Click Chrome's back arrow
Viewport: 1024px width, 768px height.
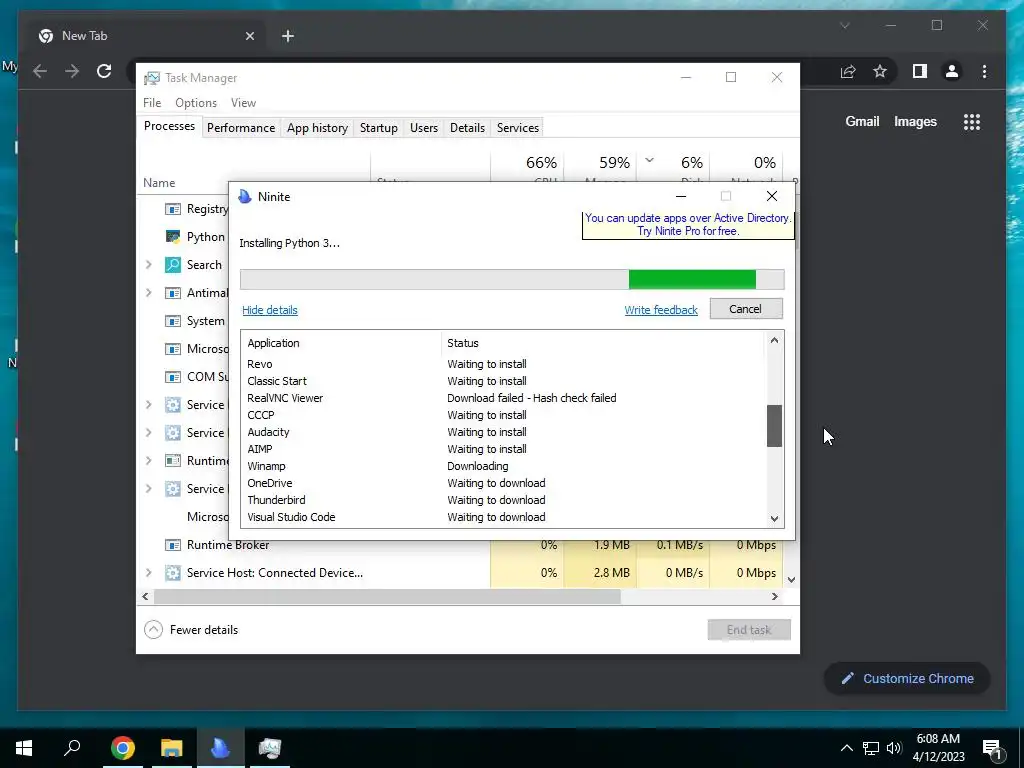(40, 71)
